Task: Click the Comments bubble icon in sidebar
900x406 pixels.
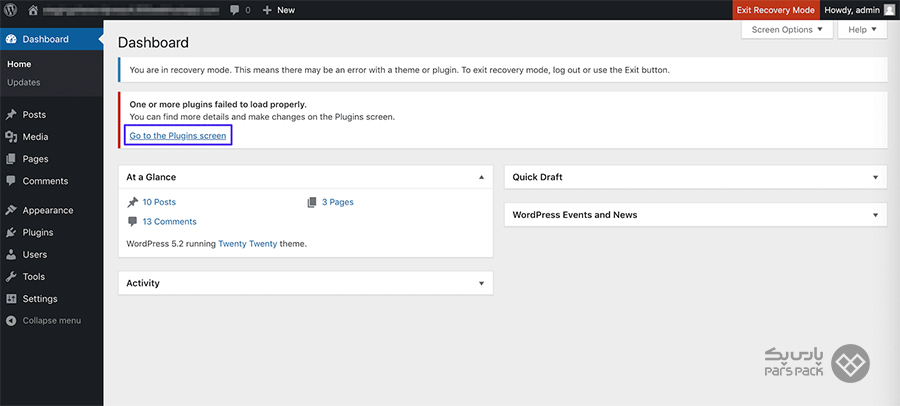Action: click(x=10, y=181)
